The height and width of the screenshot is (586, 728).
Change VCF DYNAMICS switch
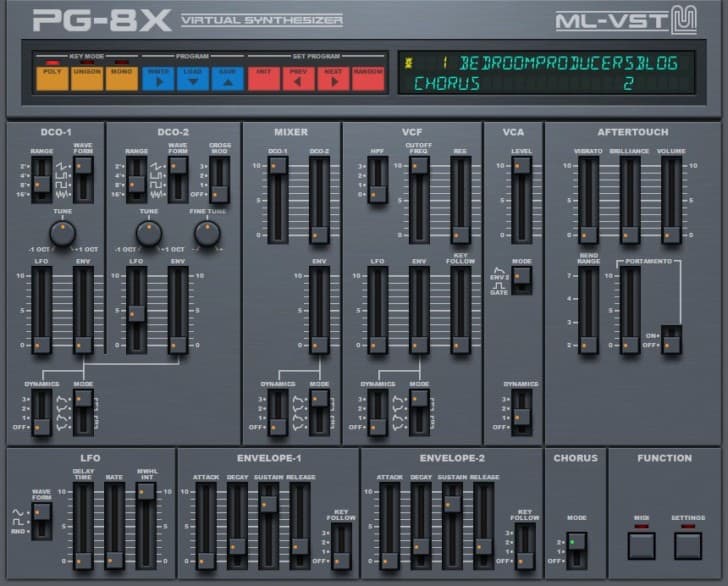[377, 413]
